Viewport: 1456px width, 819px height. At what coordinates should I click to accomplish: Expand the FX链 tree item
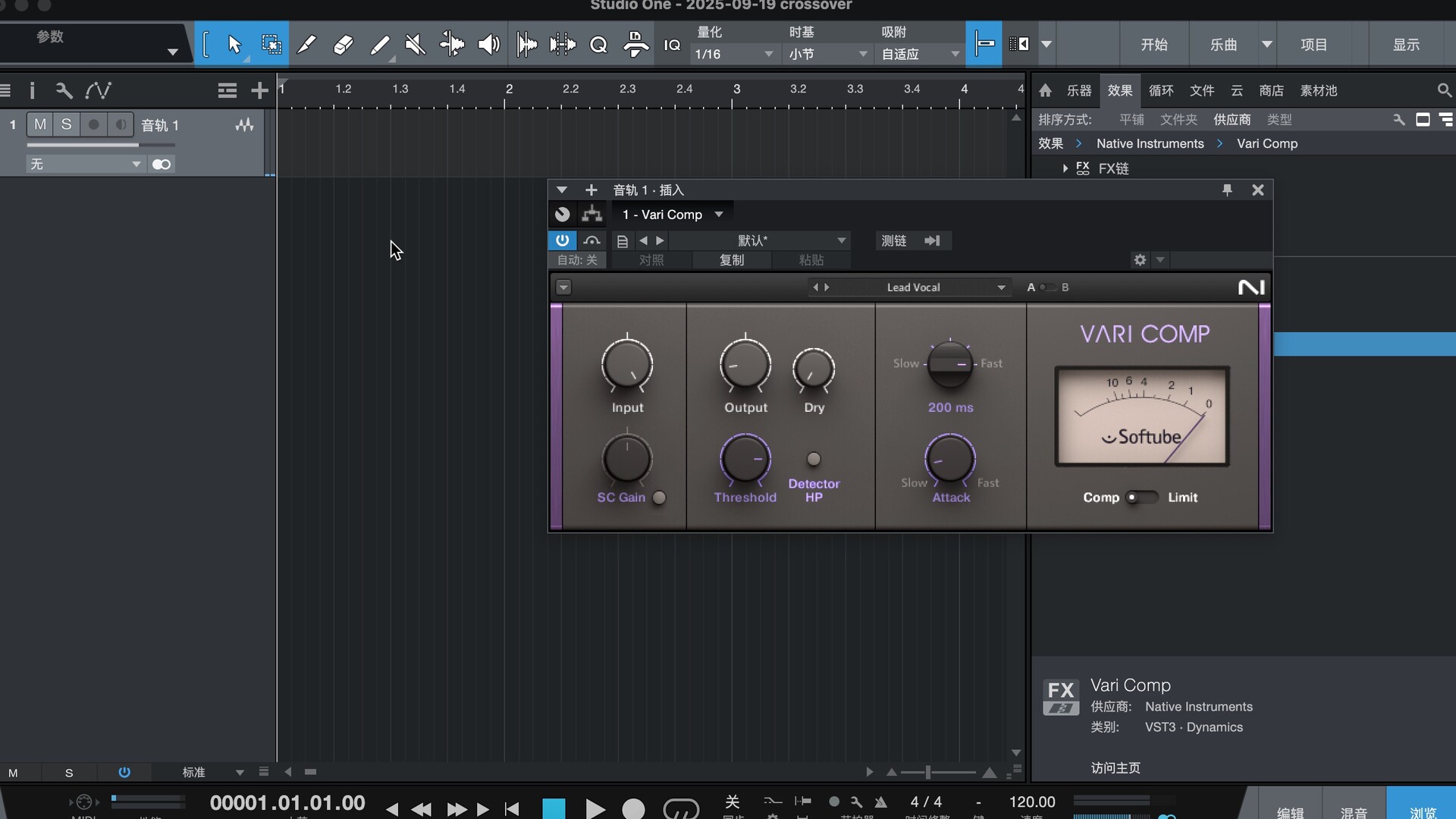point(1065,168)
